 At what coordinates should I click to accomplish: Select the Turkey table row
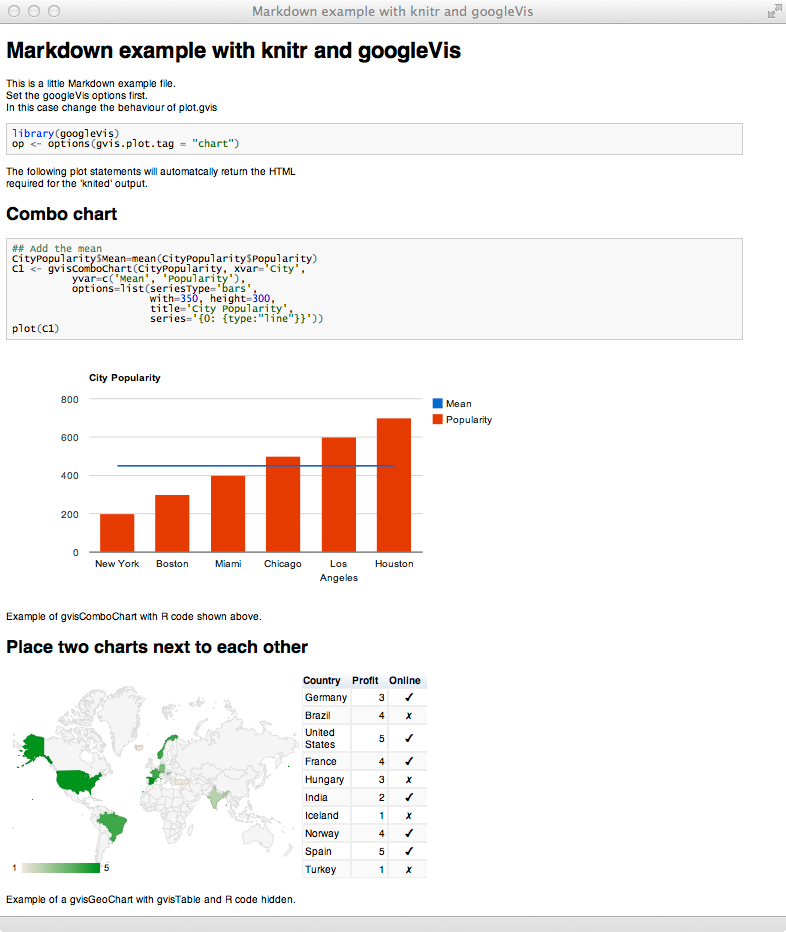[x=364, y=869]
